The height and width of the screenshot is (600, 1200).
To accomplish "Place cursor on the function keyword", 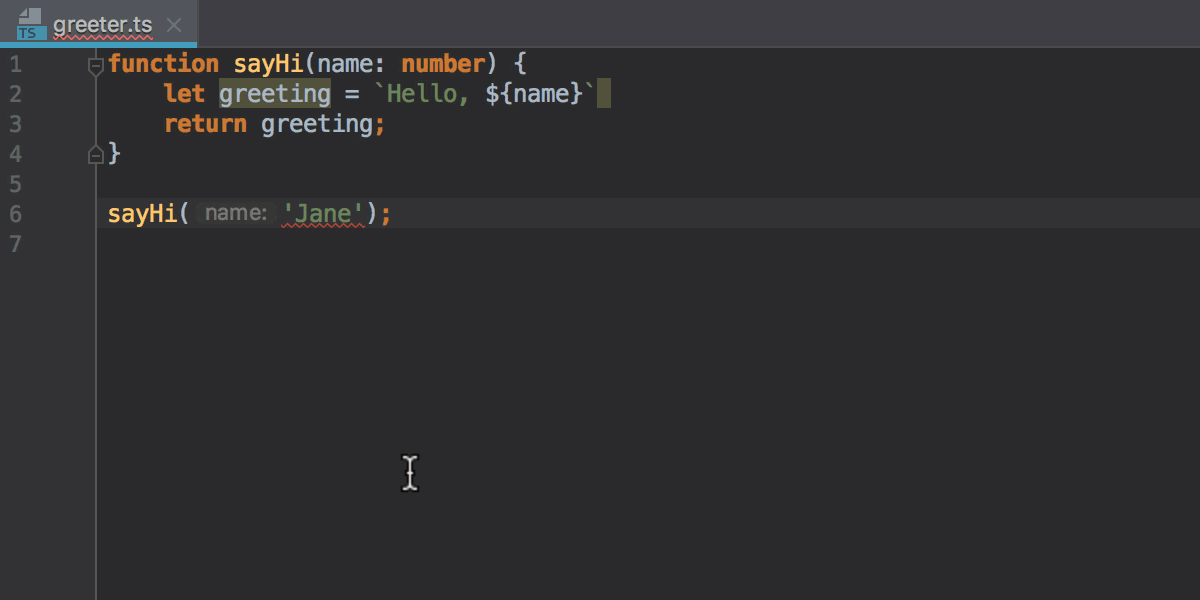I will (x=163, y=63).
